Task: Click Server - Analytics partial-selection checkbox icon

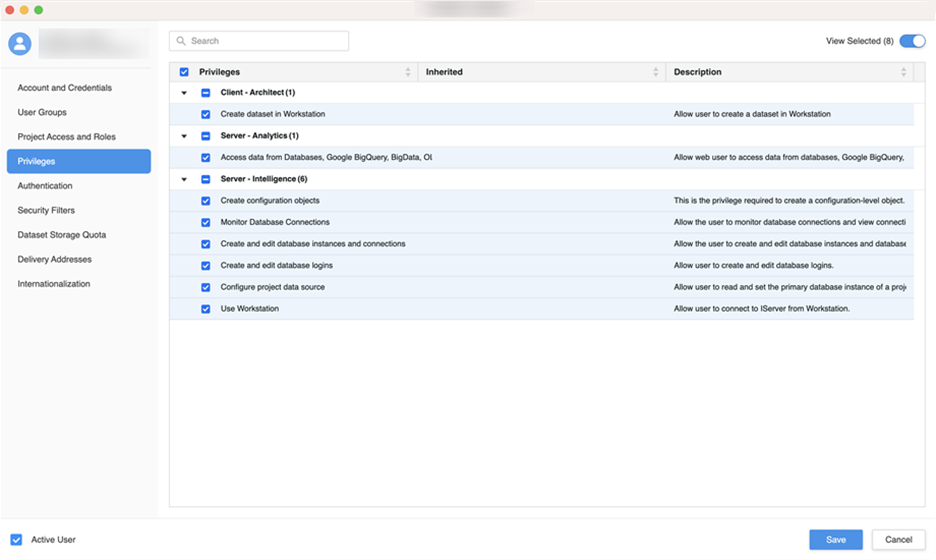Action: click(206, 136)
